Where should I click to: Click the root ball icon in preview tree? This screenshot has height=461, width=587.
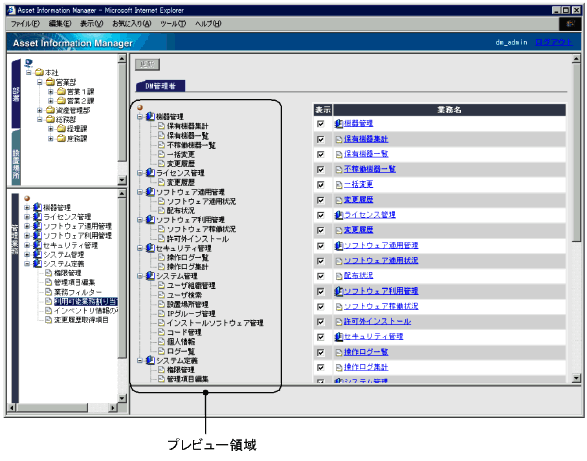click(x=140, y=107)
